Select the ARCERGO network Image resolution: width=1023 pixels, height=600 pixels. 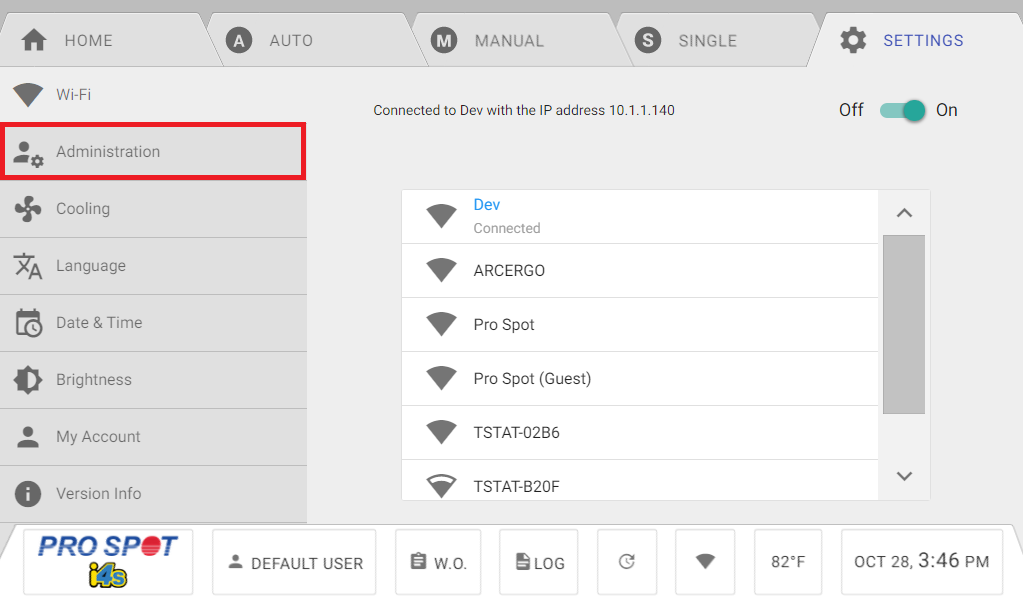point(640,271)
